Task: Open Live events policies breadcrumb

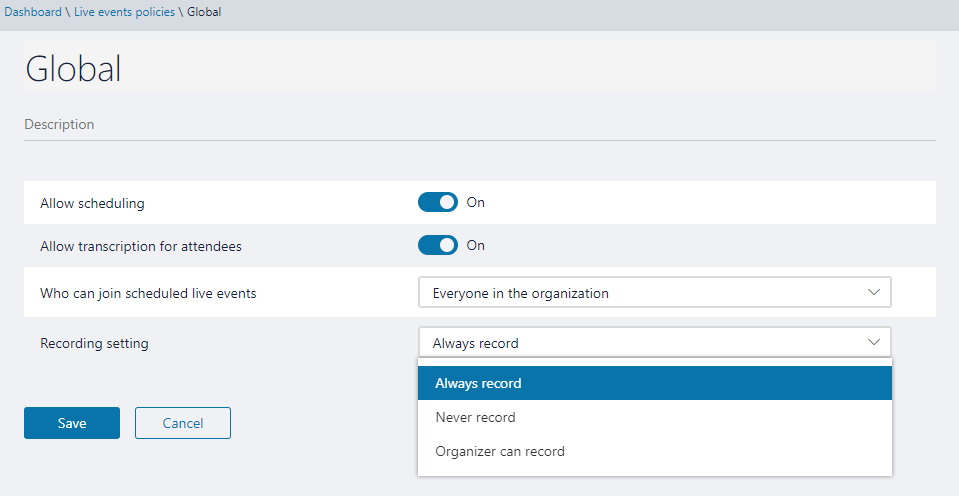Action: click(124, 12)
